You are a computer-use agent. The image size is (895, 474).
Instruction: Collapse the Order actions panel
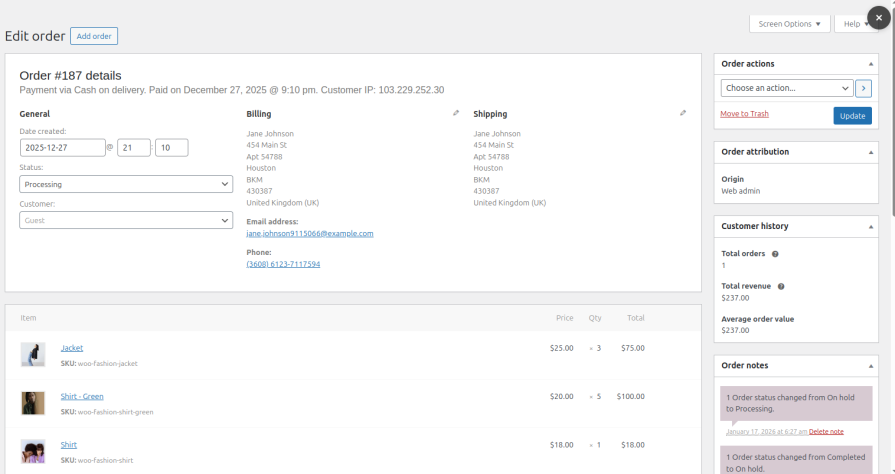click(871, 64)
